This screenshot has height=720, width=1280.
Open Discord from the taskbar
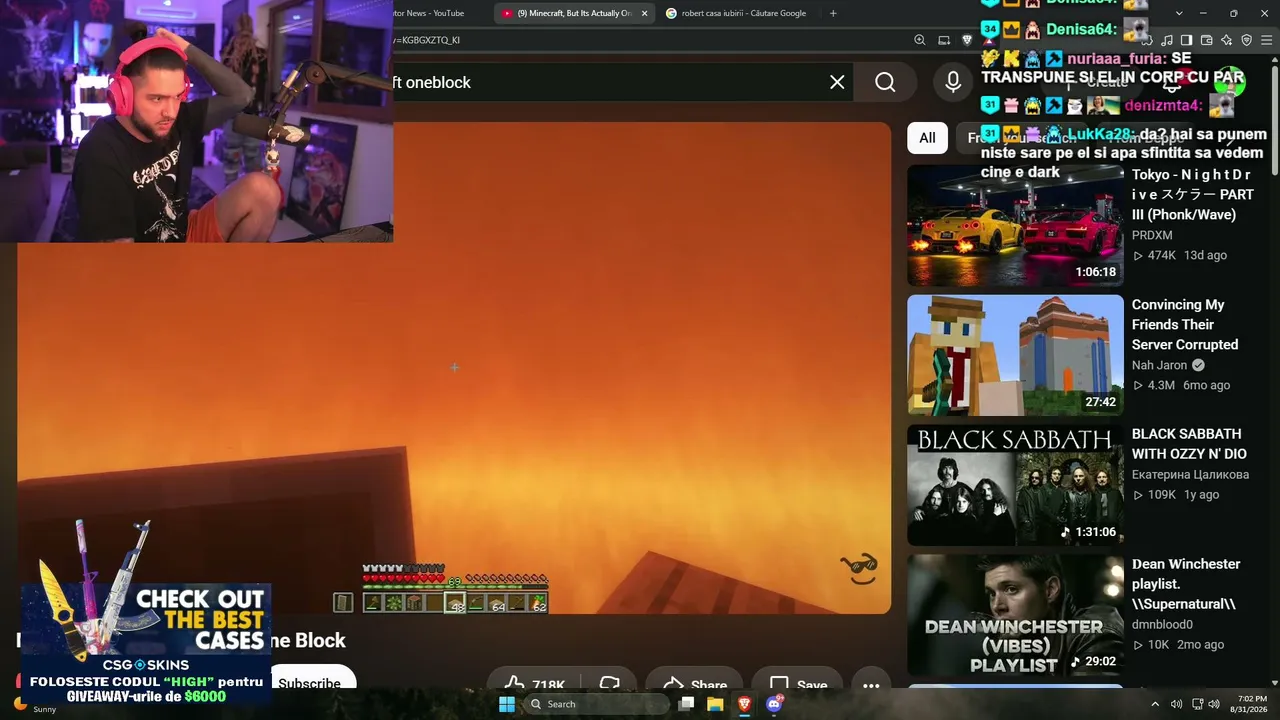(x=773, y=704)
